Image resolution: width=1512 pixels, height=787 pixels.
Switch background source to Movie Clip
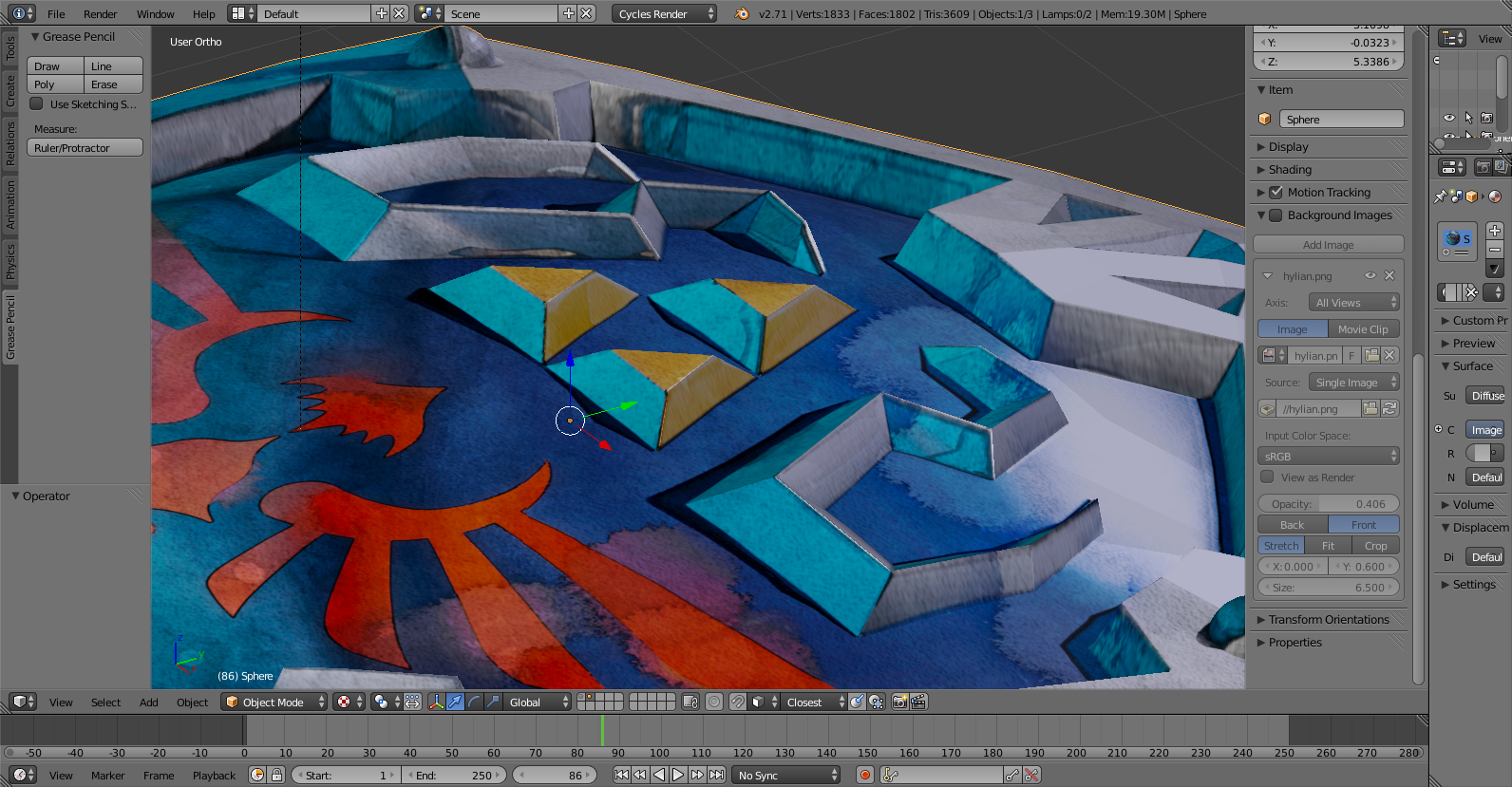(x=1363, y=329)
